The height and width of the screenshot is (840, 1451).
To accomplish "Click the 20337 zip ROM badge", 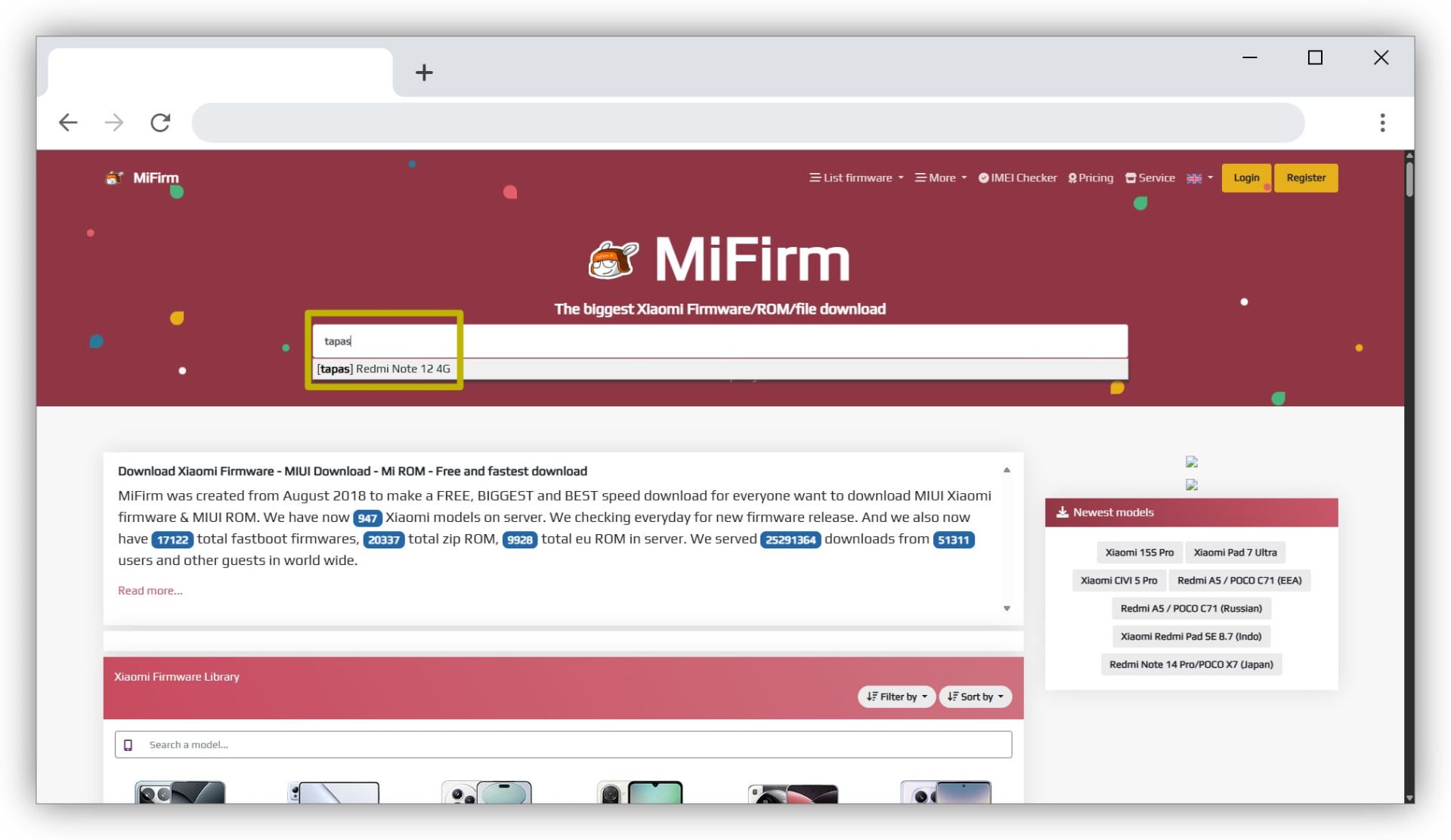I will [x=383, y=539].
